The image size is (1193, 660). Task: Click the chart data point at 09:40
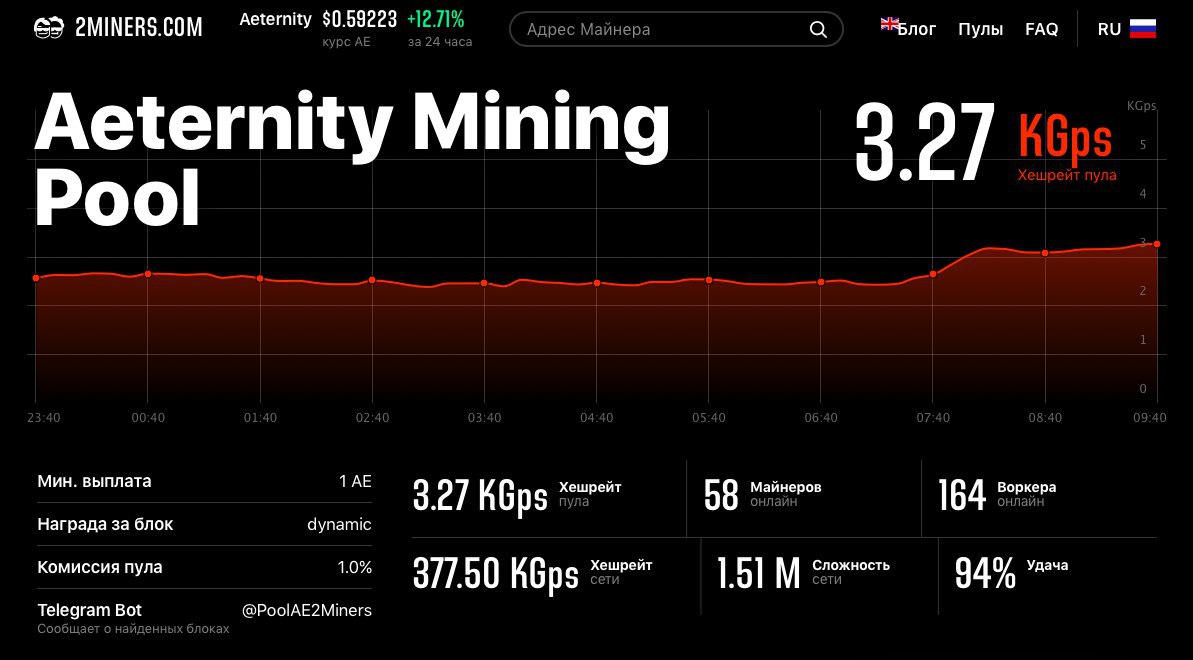[1156, 244]
